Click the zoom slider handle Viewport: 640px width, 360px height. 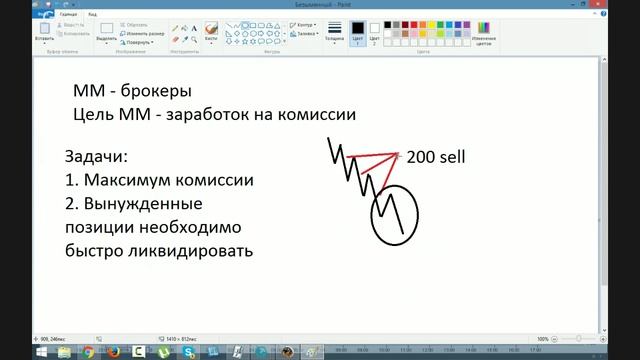click(578, 339)
